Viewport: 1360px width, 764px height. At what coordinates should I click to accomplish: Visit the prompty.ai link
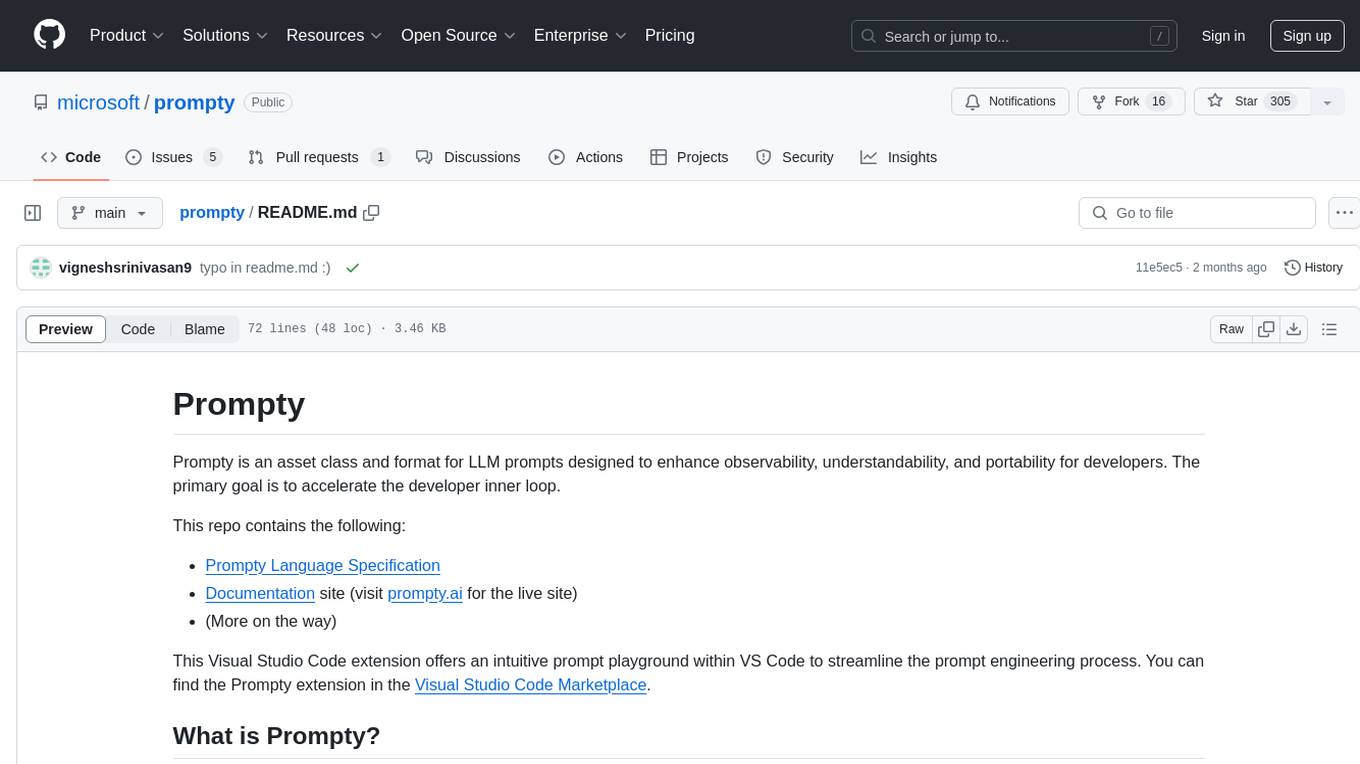[x=425, y=593]
